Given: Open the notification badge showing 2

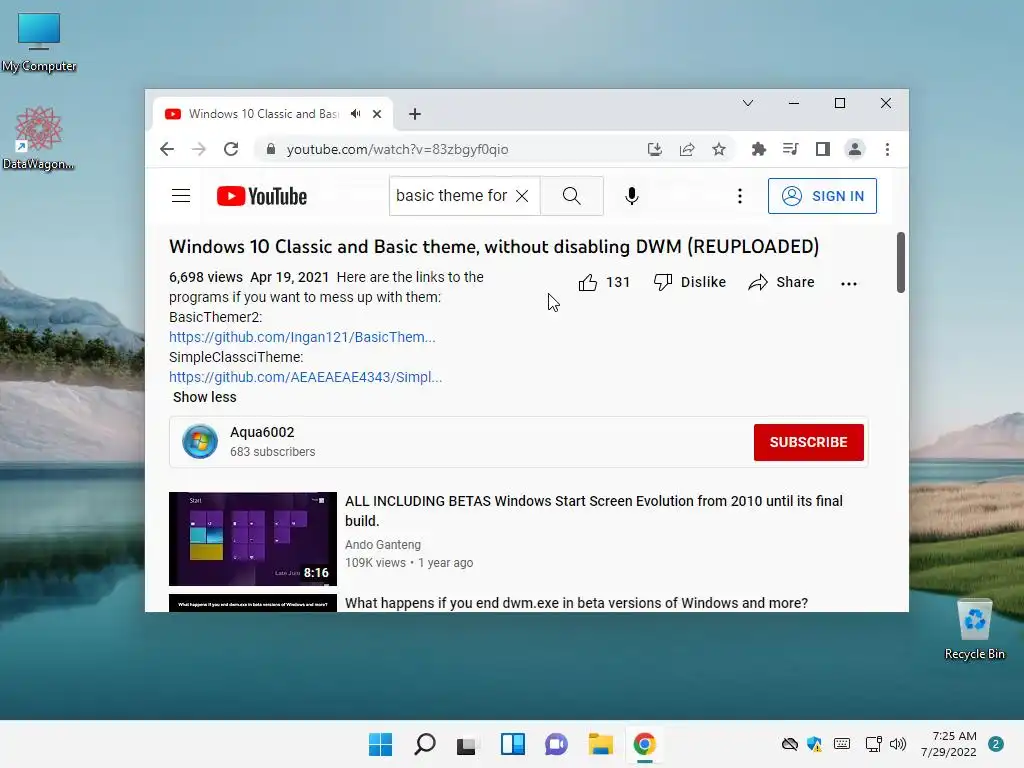Looking at the screenshot, I should (x=996, y=744).
